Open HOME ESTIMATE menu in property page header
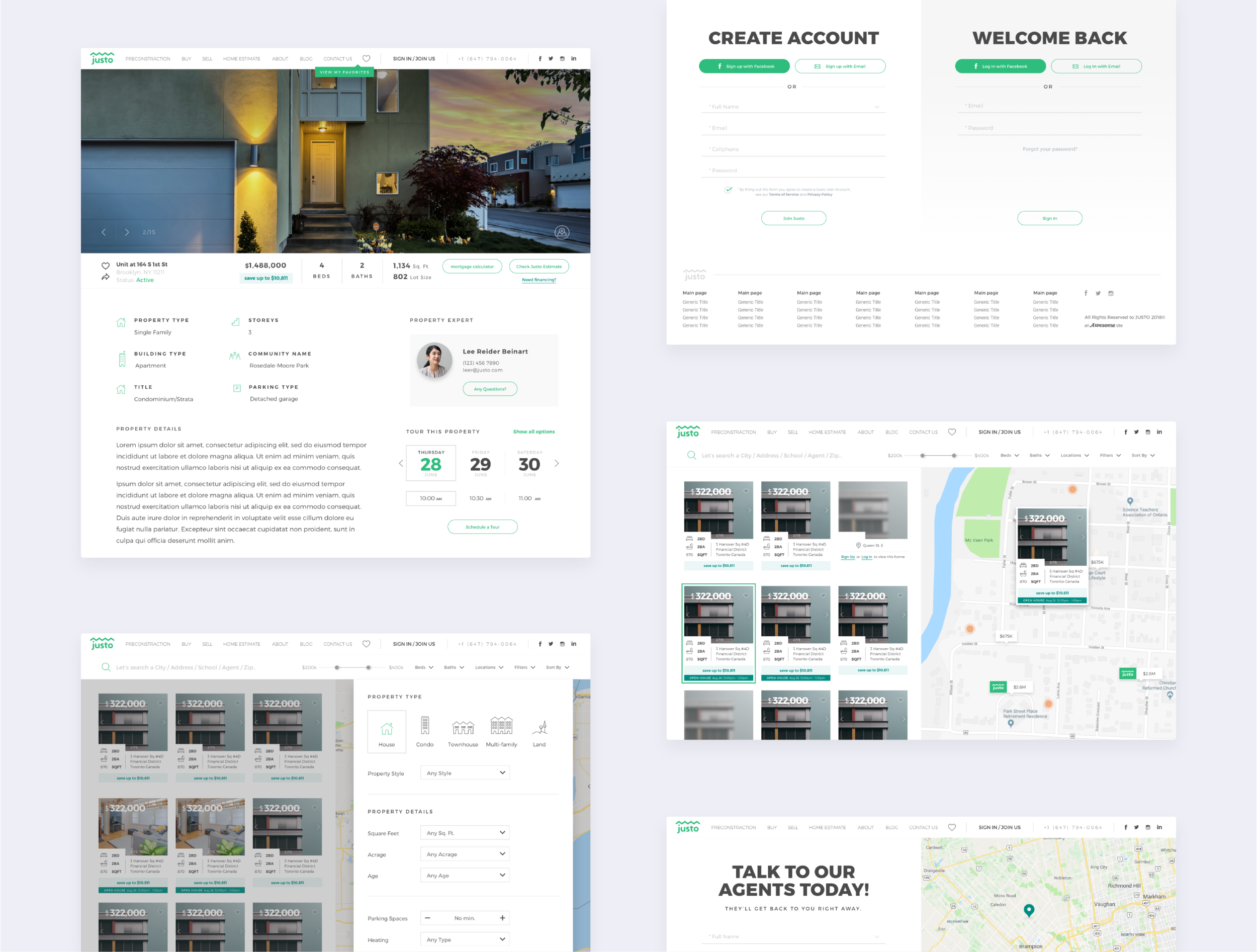 point(241,58)
